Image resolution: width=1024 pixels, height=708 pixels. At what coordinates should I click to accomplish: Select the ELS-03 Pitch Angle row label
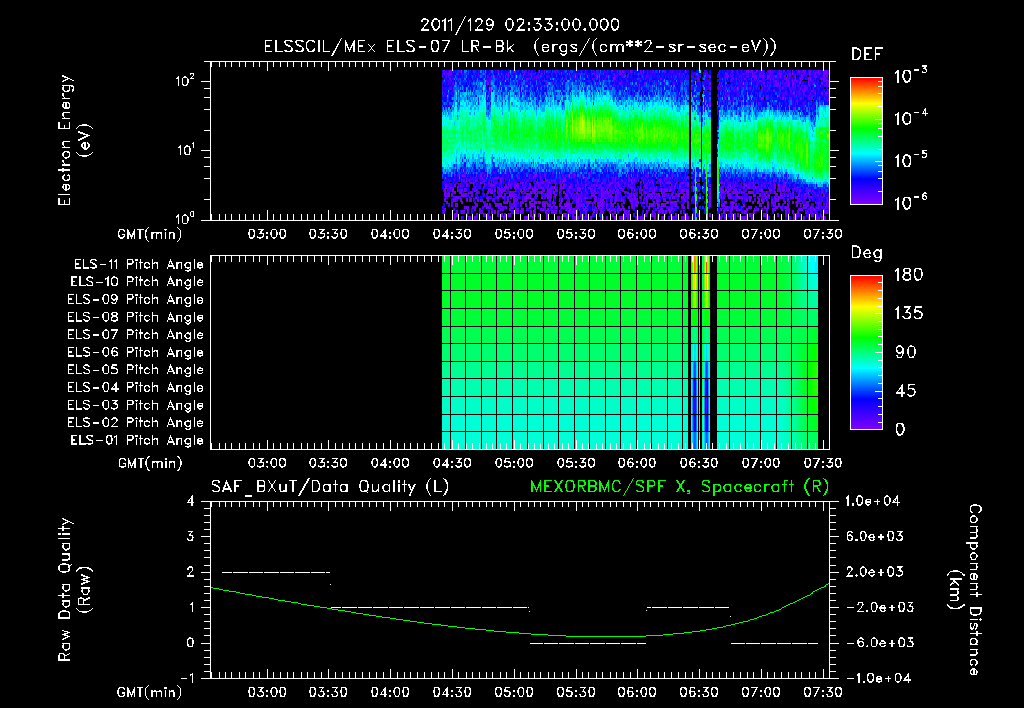pos(136,406)
